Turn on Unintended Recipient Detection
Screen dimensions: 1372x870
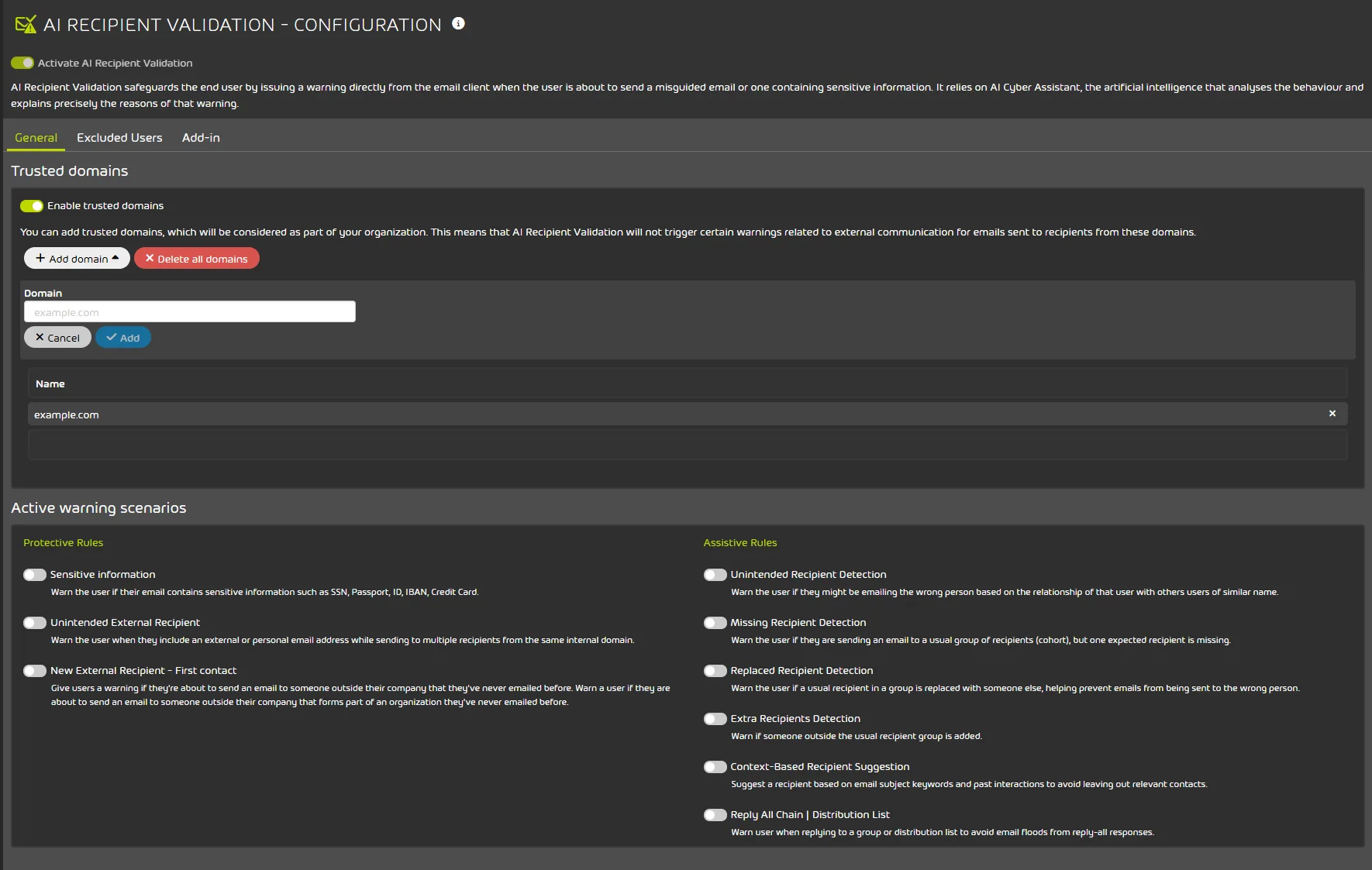point(715,575)
